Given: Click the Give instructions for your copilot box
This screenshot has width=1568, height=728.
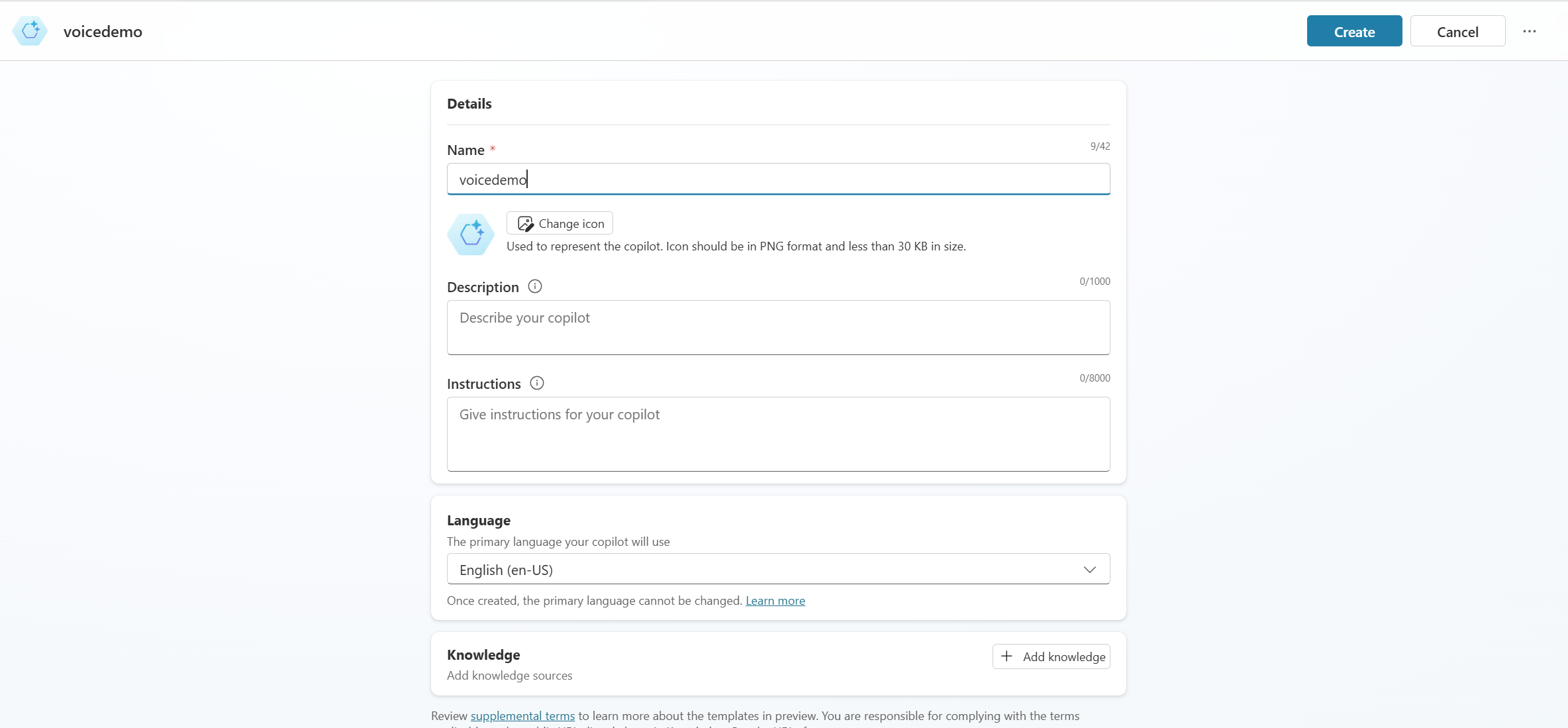Looking at the screenshot, I should point(778,434).
